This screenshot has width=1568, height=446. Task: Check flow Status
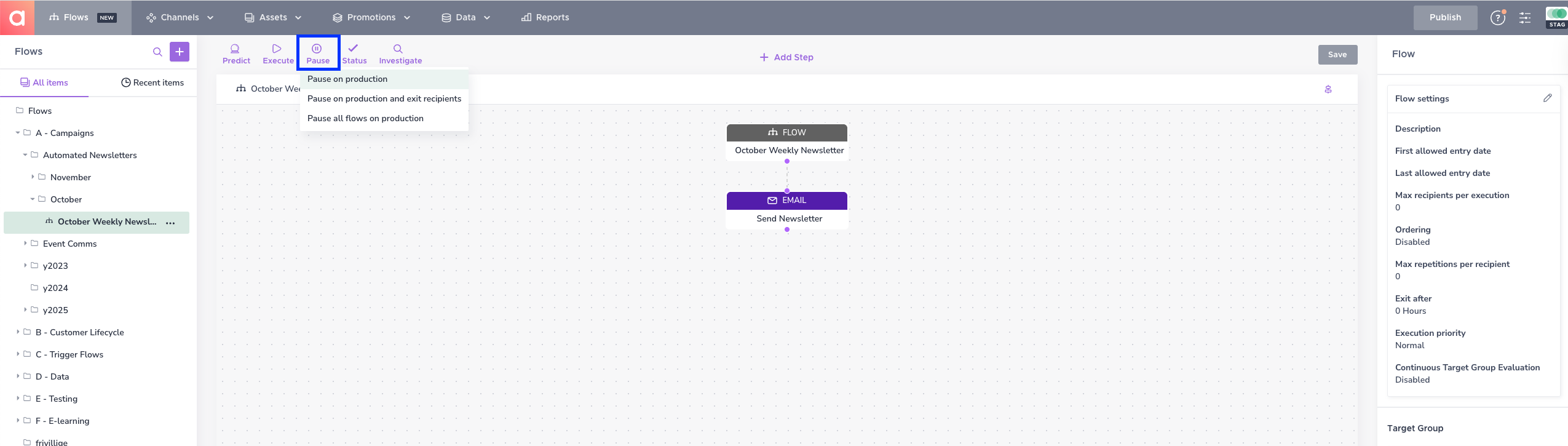[354, 54]
